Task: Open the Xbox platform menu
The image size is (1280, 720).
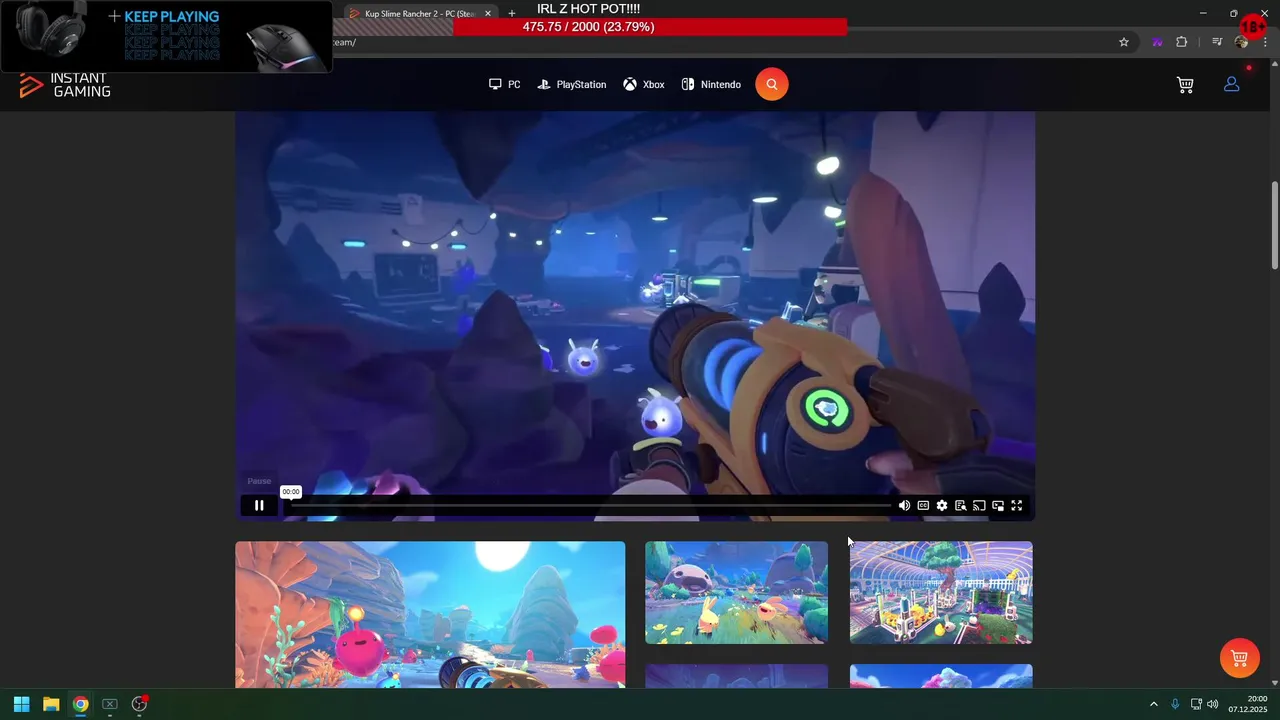Action: point(644,85)
